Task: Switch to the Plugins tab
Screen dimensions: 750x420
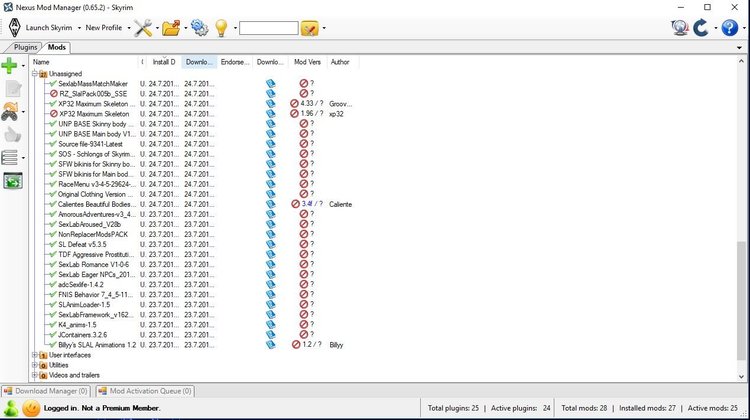Action: pos(25,47)
